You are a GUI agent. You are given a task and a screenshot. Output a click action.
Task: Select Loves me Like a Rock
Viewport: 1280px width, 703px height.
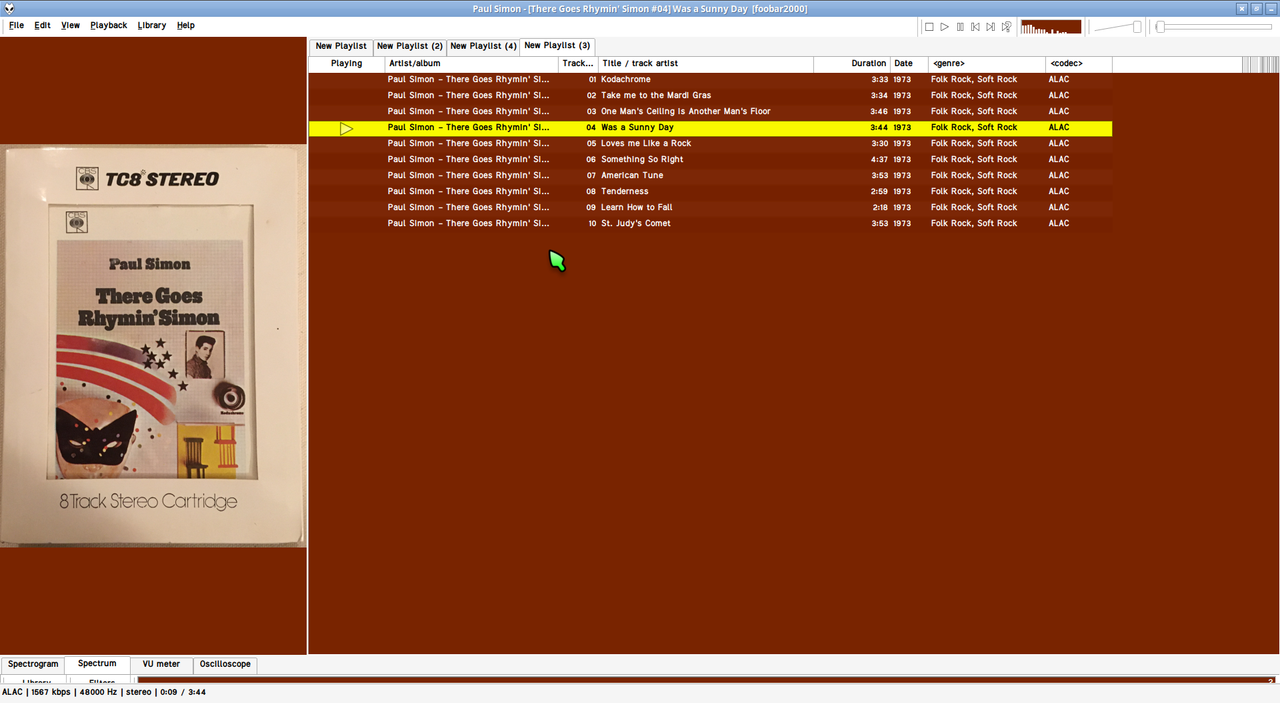(710, 144)
